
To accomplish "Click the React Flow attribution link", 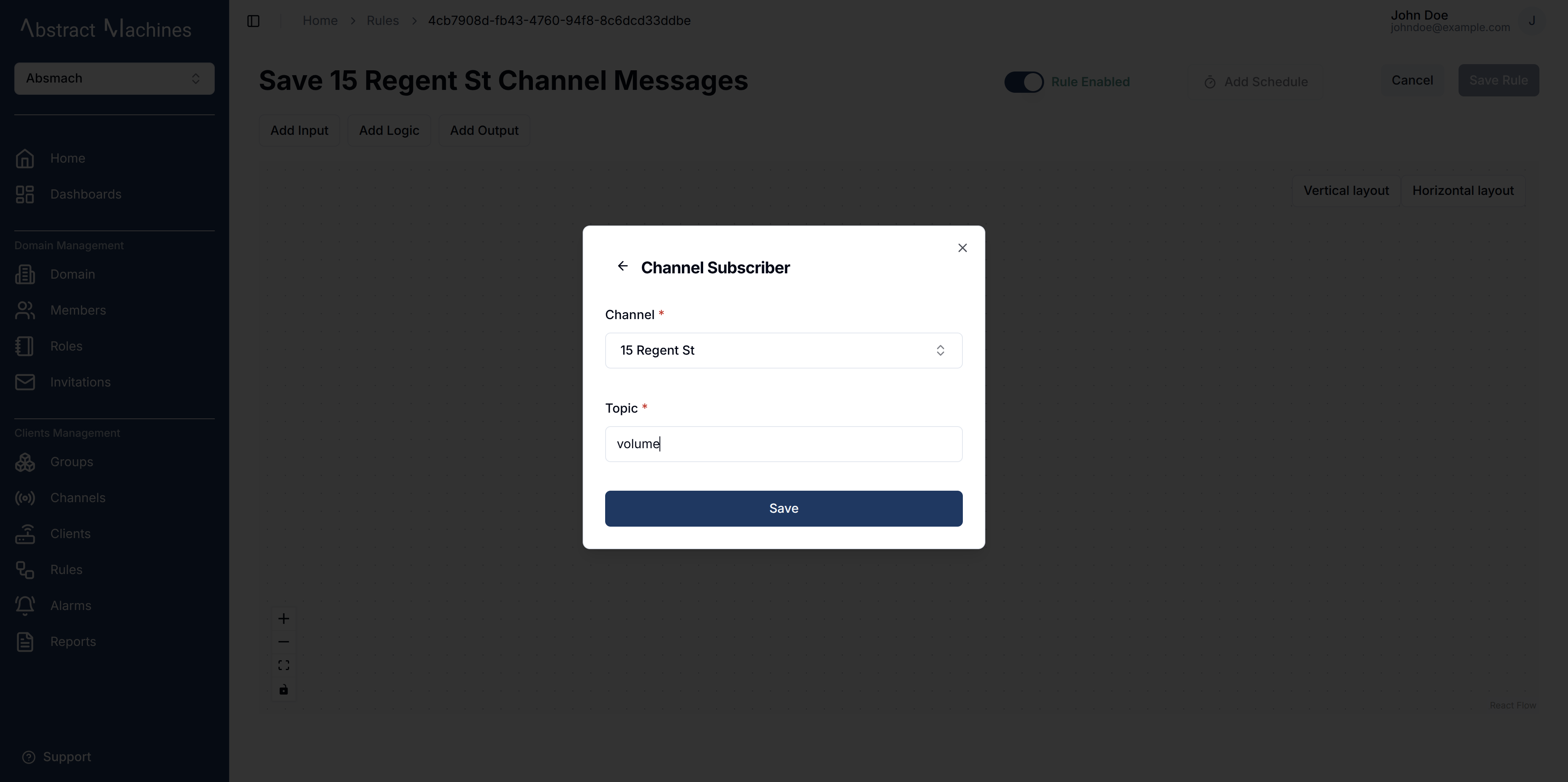I will click(1512, 705).
